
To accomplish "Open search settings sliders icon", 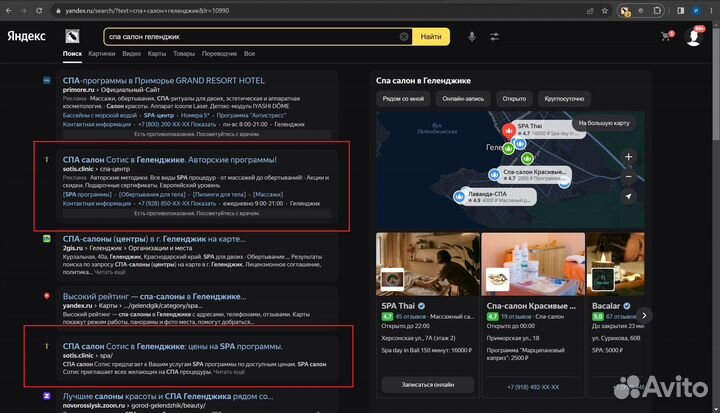I will pos(495,36).
